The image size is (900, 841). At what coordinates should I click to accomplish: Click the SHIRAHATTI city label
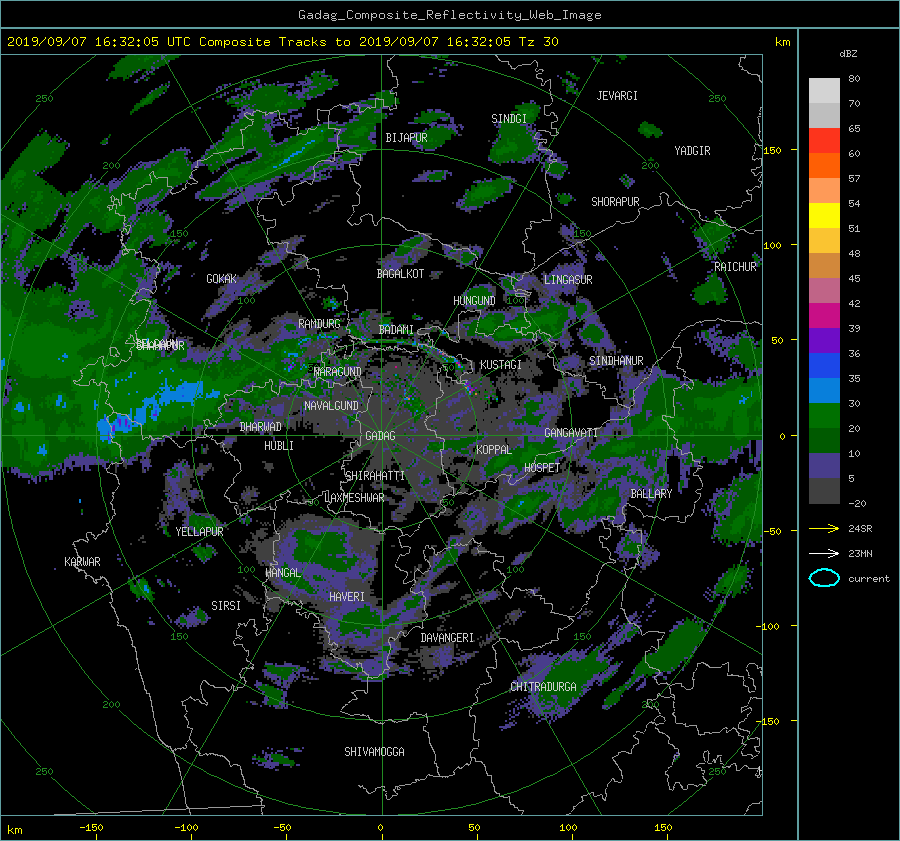[375, 476]
